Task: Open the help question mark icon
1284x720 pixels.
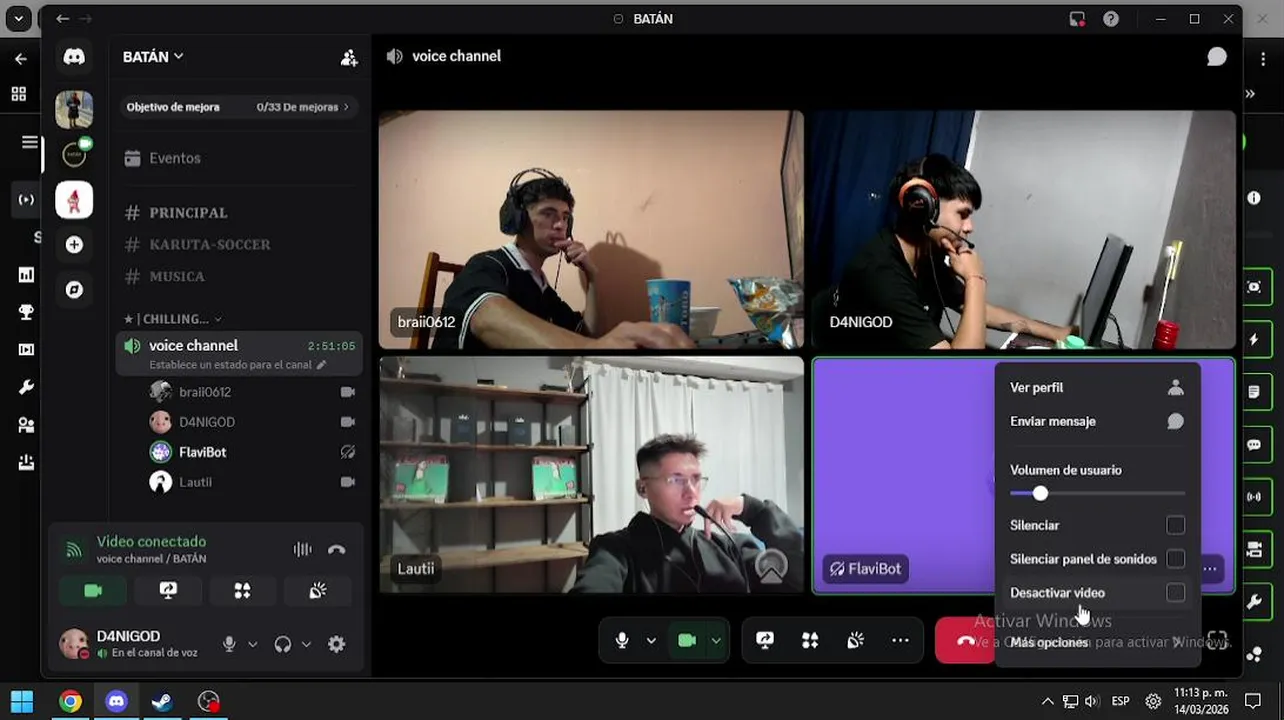Action: tap(1111, 18)
